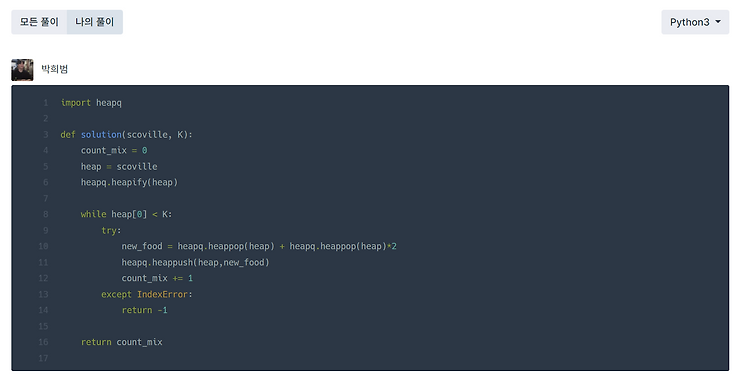This screenshot has height=379, width=750.
Task: Click the except IndexError line
Action: click(x=146, y=294)
